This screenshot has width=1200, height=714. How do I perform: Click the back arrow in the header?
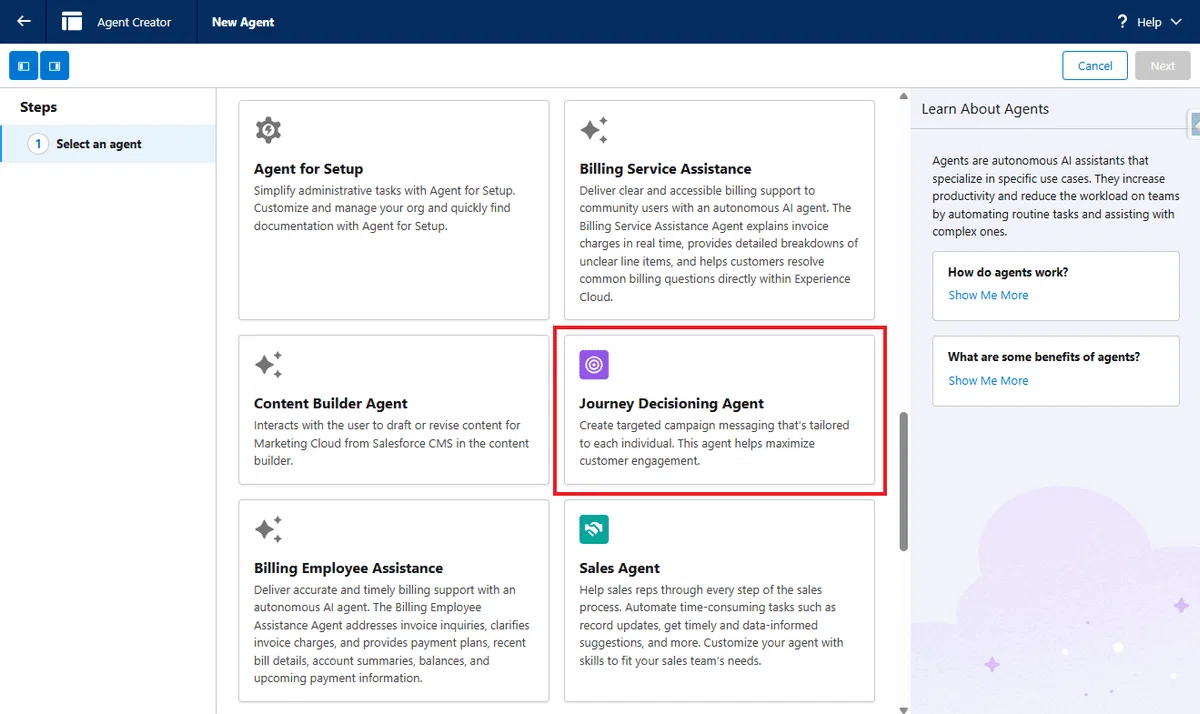(24, 21)
